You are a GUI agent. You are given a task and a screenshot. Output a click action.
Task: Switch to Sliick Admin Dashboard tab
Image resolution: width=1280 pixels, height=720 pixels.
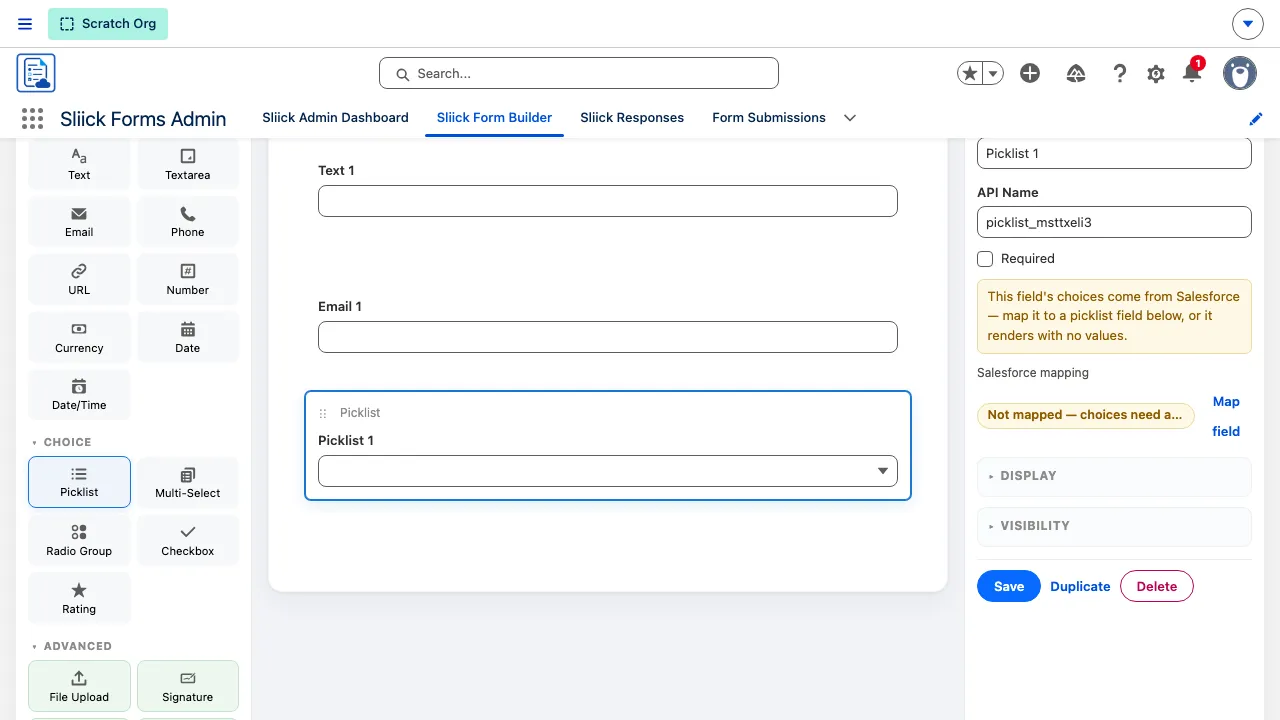pyautogui.click(x=335, y=117)
